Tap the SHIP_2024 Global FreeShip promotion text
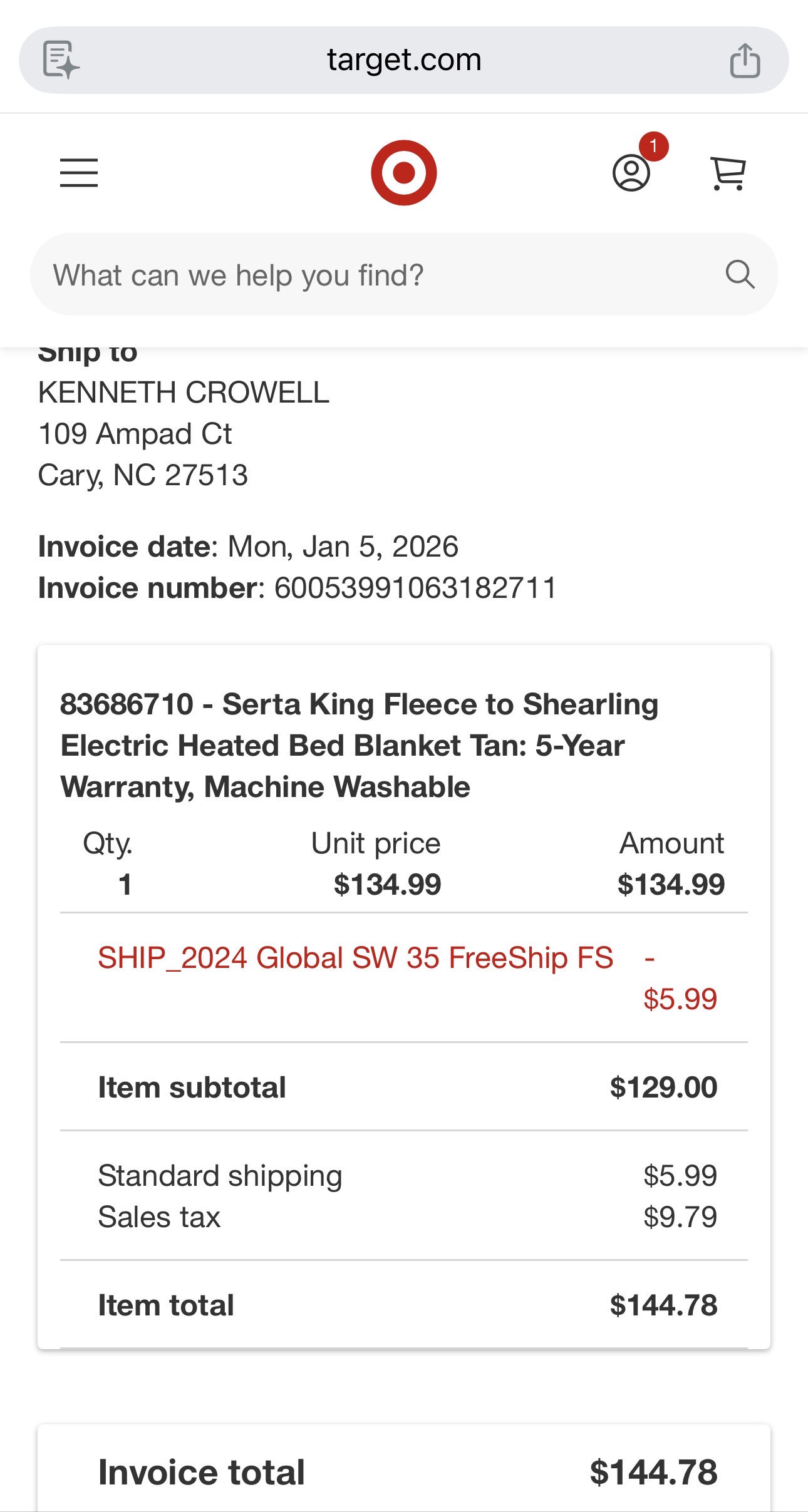Viewport: 808px width, 1512px height. 355,958
